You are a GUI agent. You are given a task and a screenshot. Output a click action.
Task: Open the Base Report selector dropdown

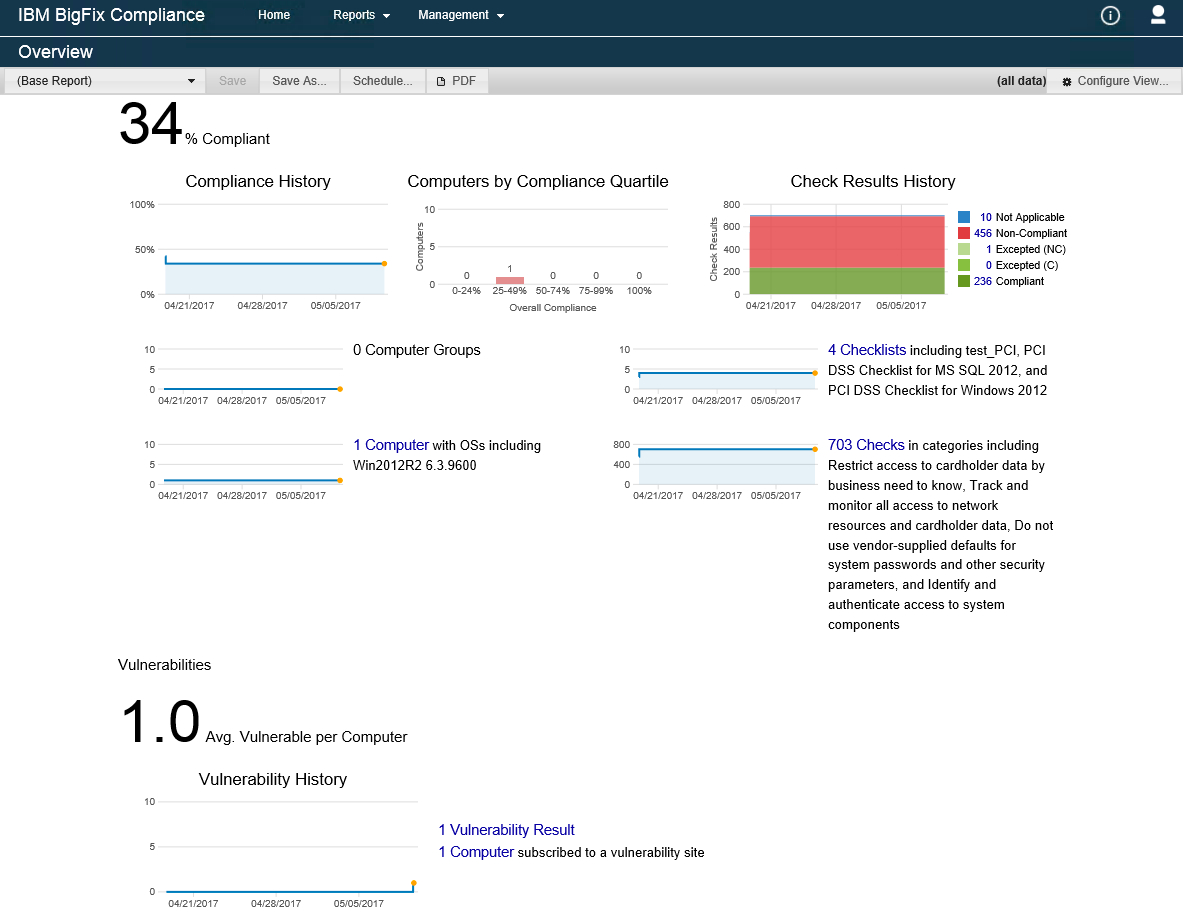point(104,81)
